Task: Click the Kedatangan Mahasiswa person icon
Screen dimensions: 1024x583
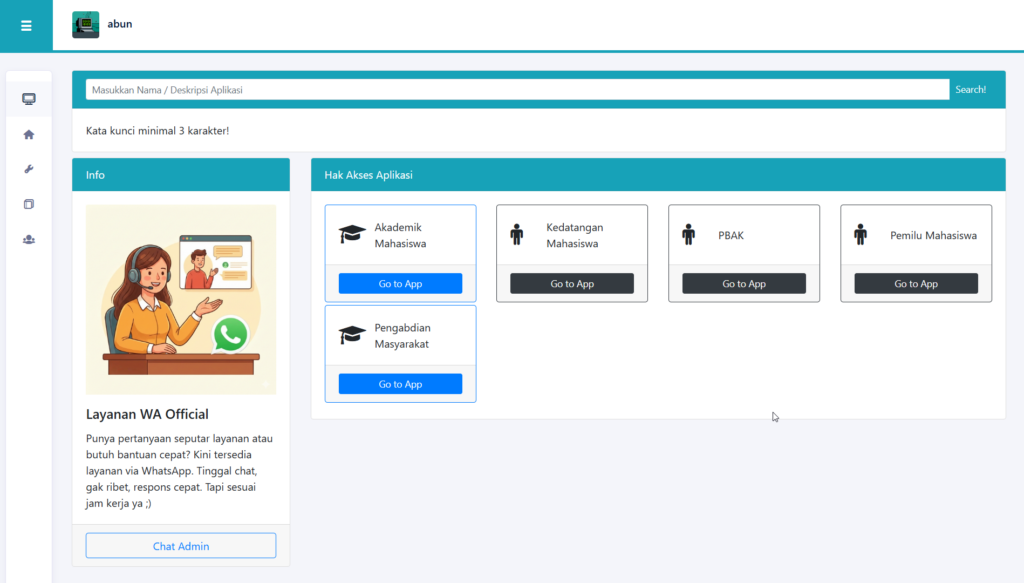Action: click(x=516, y=235)
